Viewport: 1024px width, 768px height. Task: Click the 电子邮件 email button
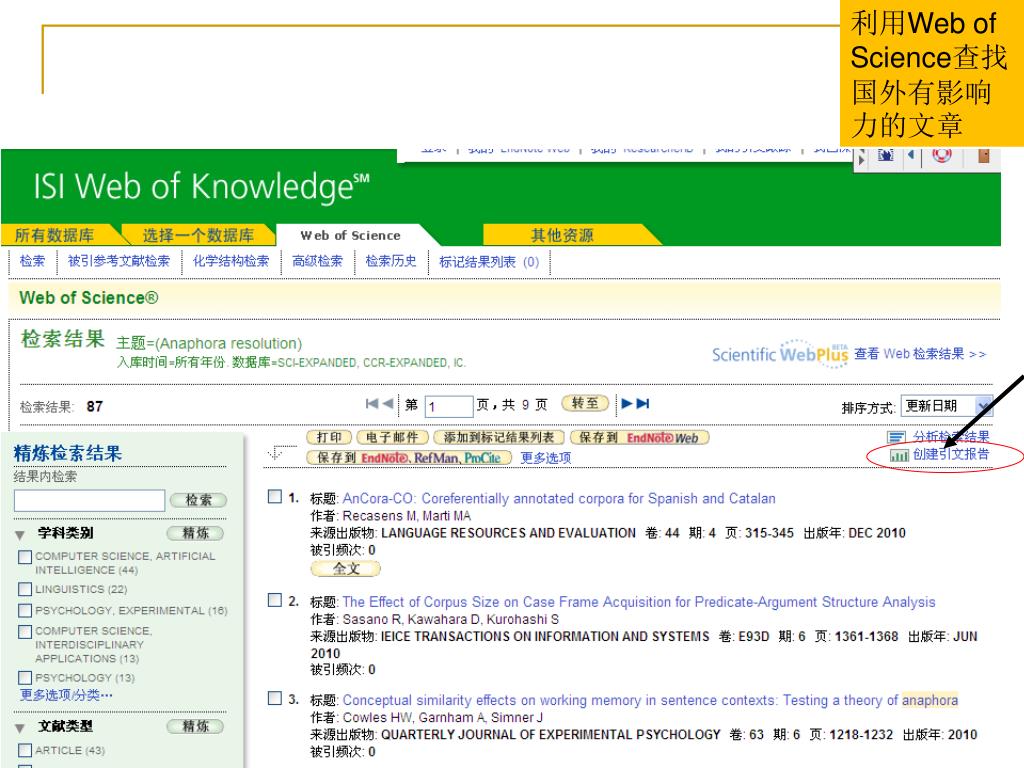(x=392, y=438)
